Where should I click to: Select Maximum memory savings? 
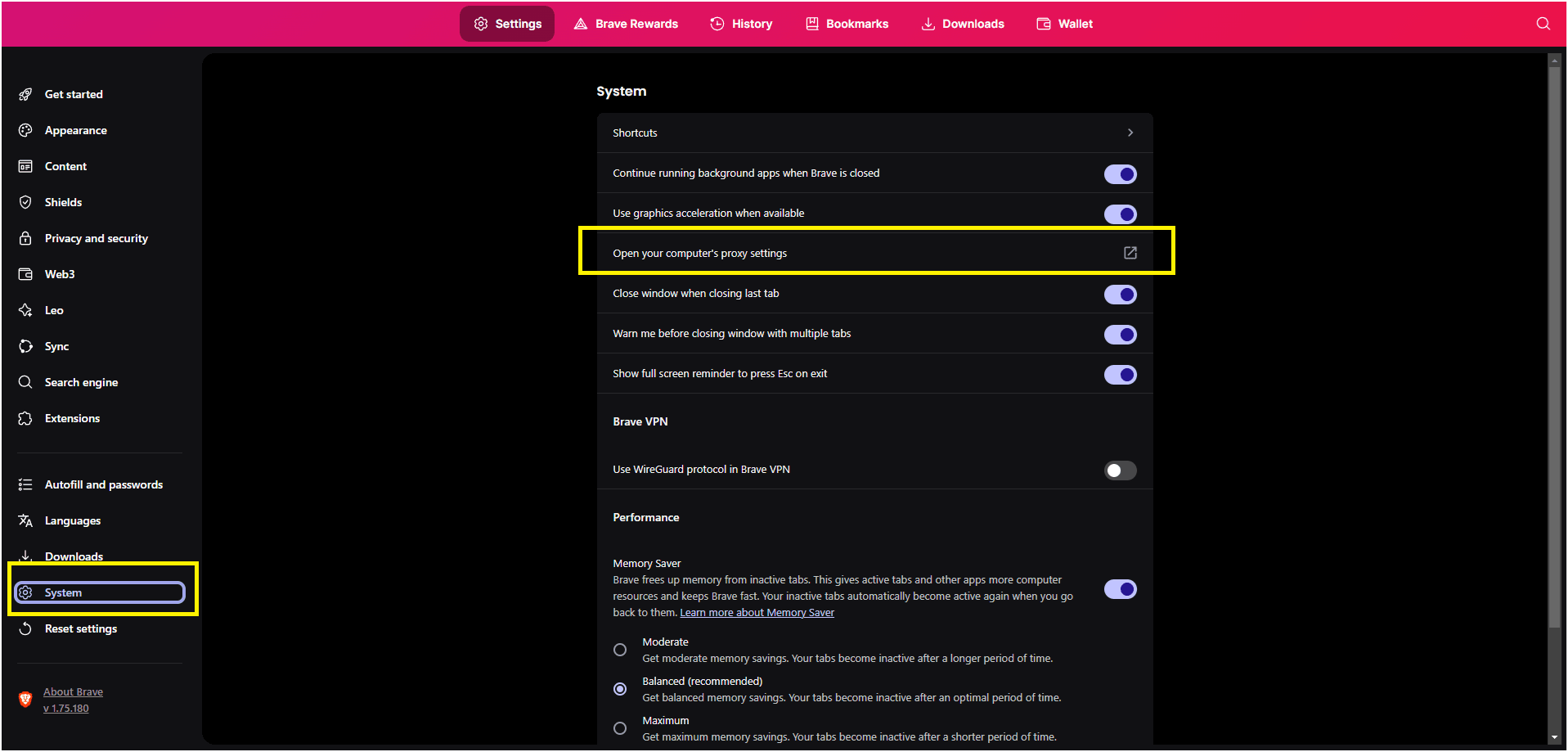[619, 727]
